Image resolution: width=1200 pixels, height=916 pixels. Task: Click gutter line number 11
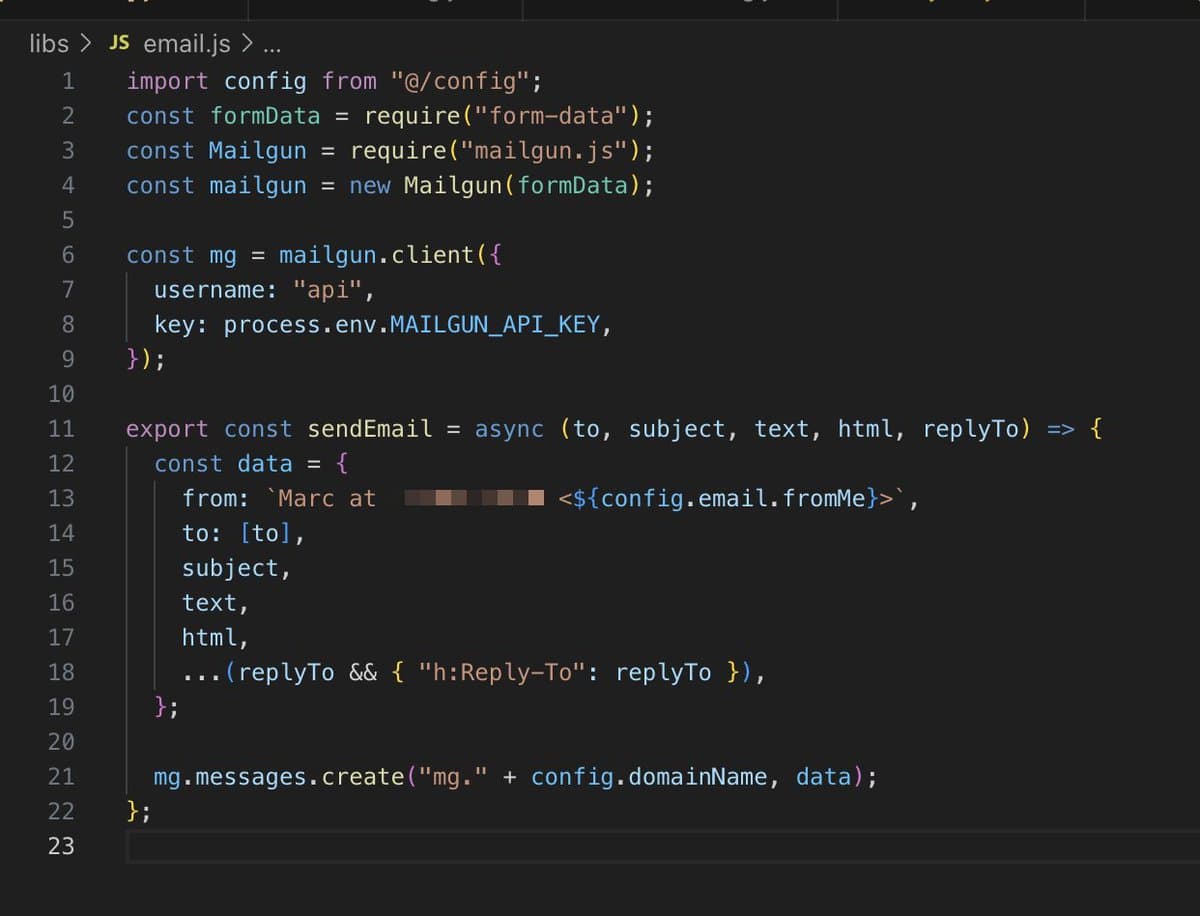[62, 429]
